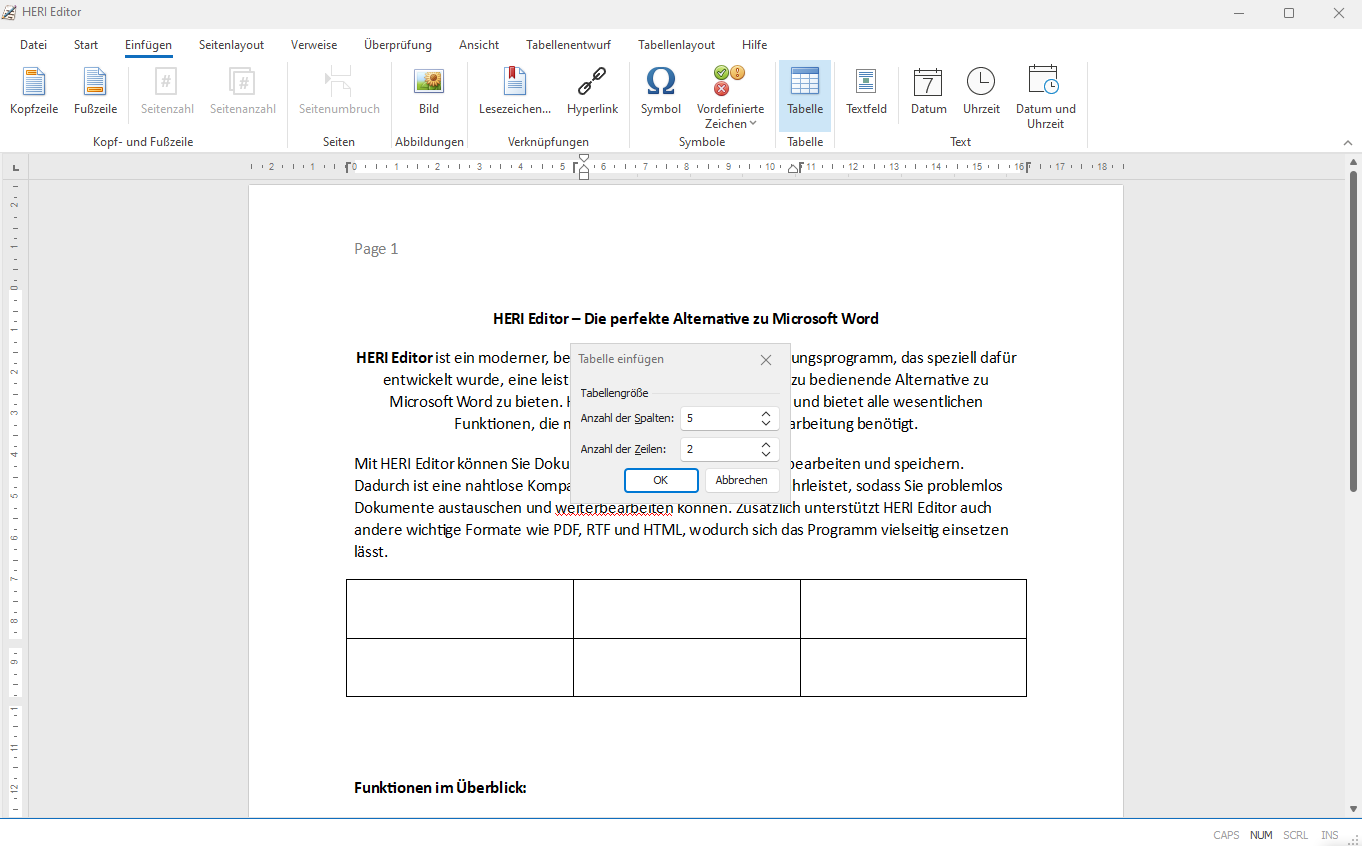Insert Datum und Uhrzeit field
Viewport: 1362px width, 846px height.
tap(1046, 97)
